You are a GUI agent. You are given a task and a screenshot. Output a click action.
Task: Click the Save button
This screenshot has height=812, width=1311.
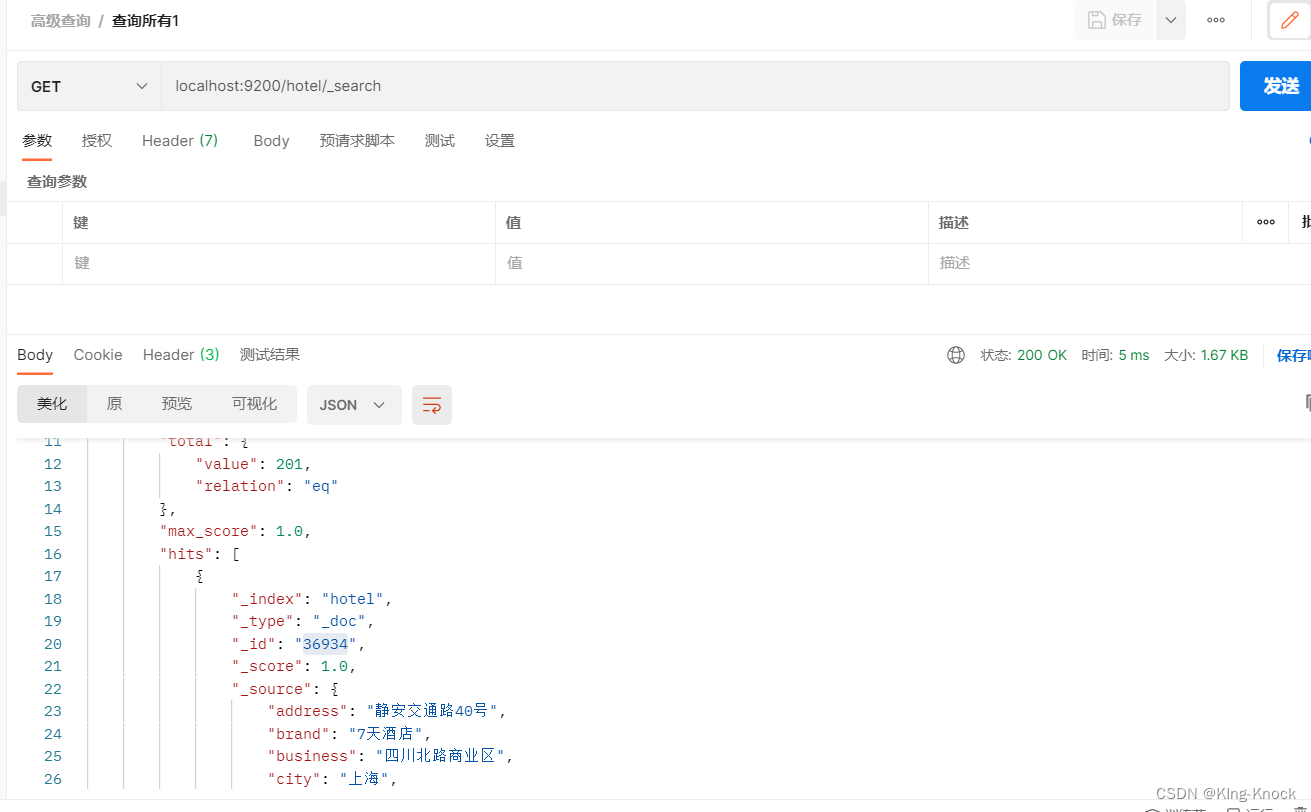coord(1115,20)
